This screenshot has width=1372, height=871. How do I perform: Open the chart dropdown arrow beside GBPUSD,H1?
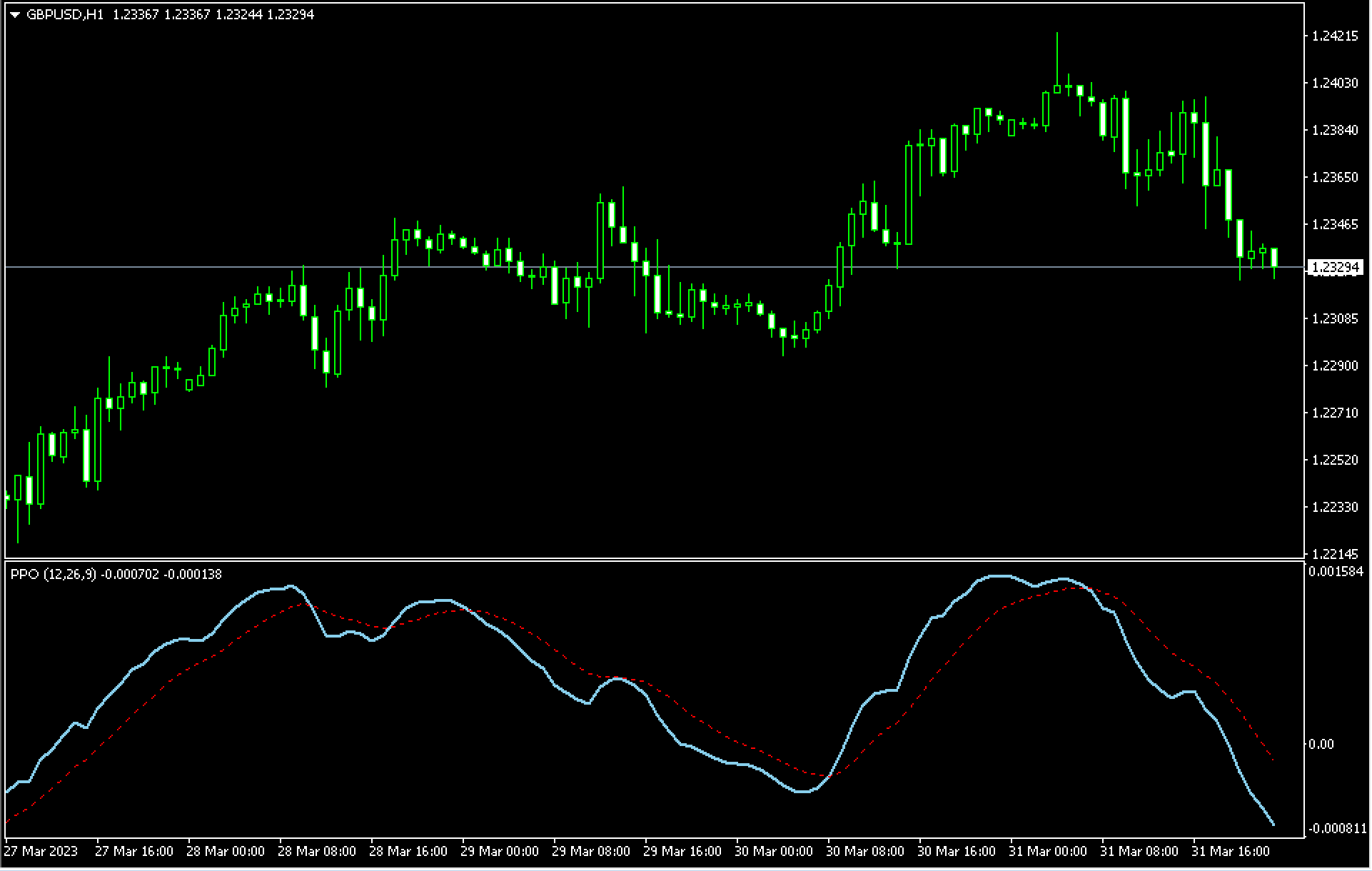click(x=15, y=15)
